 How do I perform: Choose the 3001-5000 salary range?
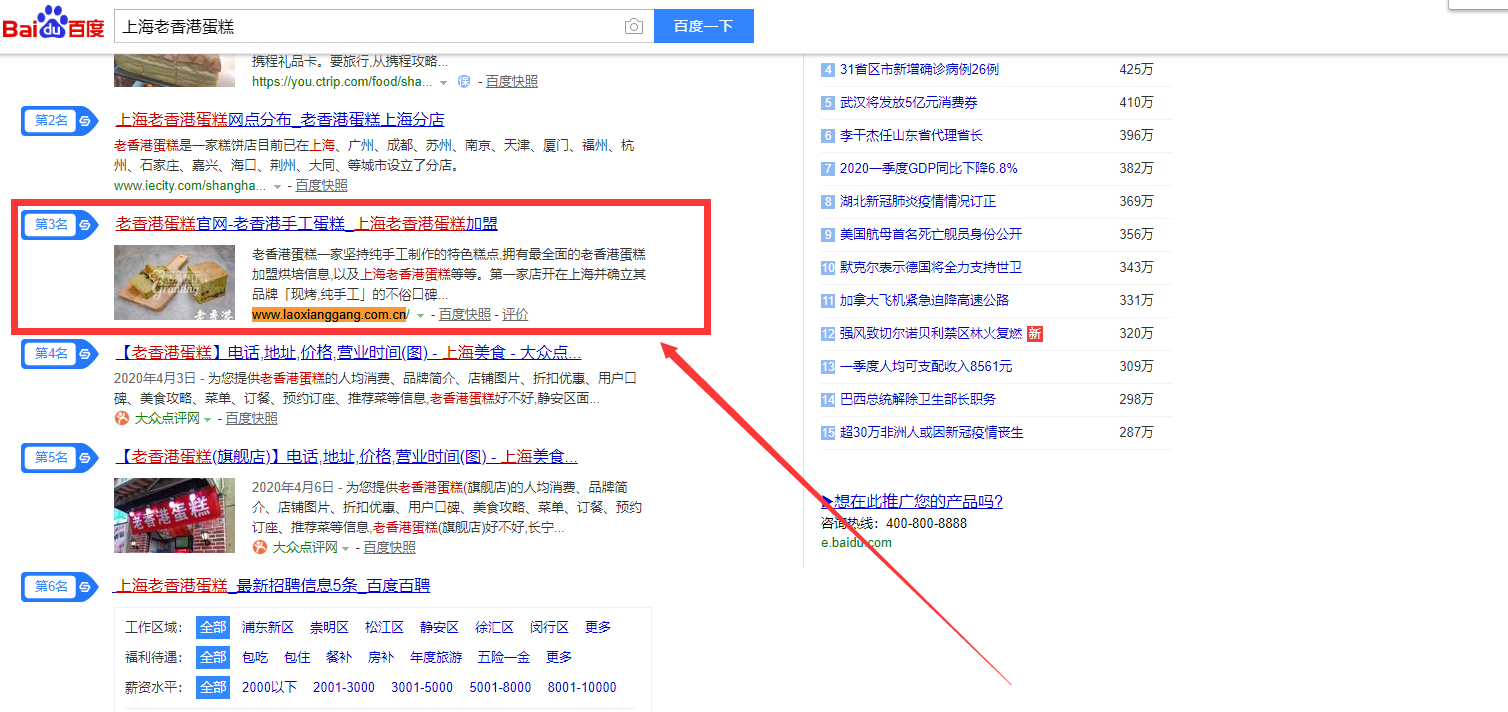point(422,687)
